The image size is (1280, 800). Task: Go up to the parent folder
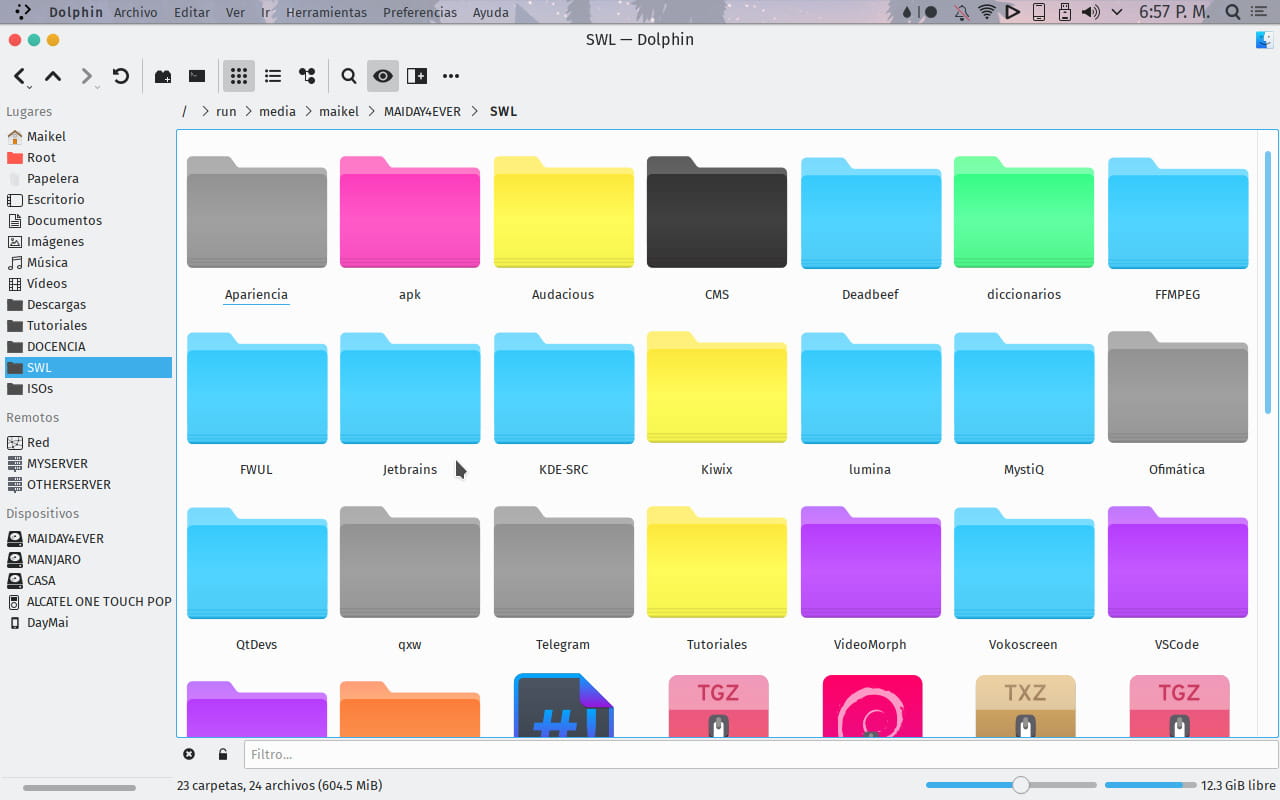[53, 76]
